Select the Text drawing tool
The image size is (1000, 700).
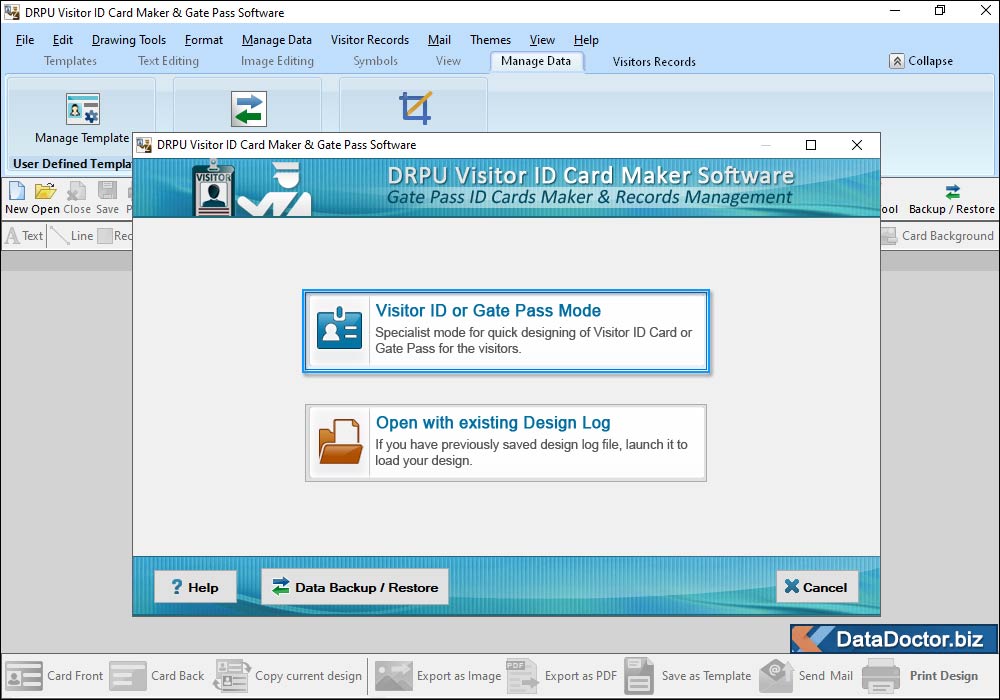24,236
